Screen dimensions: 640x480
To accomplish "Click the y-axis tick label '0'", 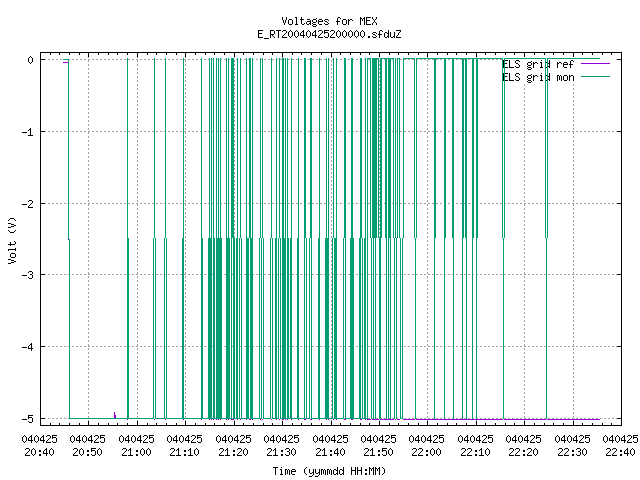I will tap(30, 60).
